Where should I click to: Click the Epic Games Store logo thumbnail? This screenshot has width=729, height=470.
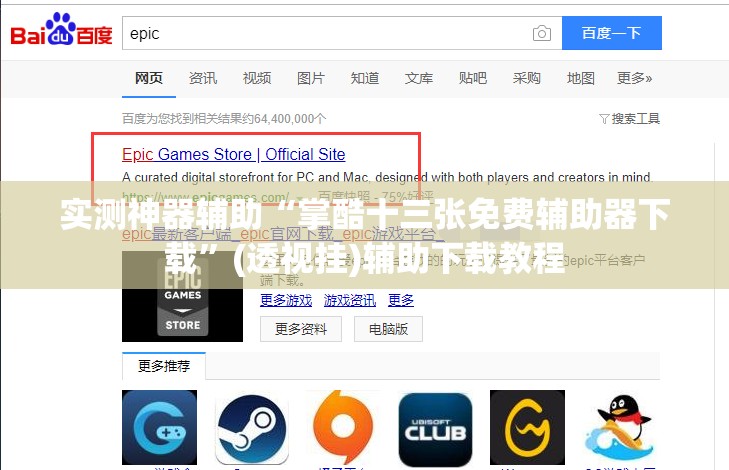pyautogui.click(x=182, y=296)
